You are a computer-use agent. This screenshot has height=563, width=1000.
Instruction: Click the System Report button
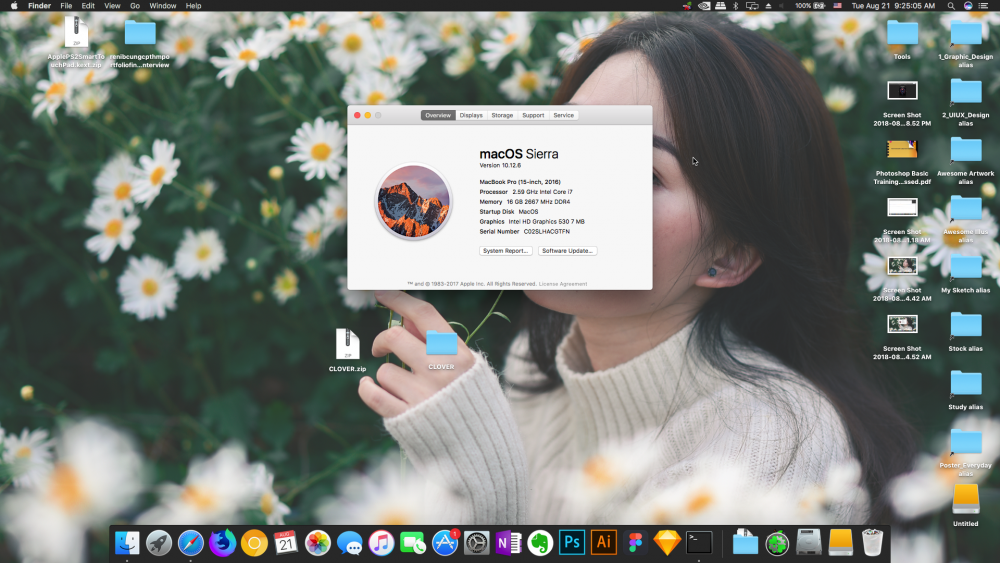506,251
